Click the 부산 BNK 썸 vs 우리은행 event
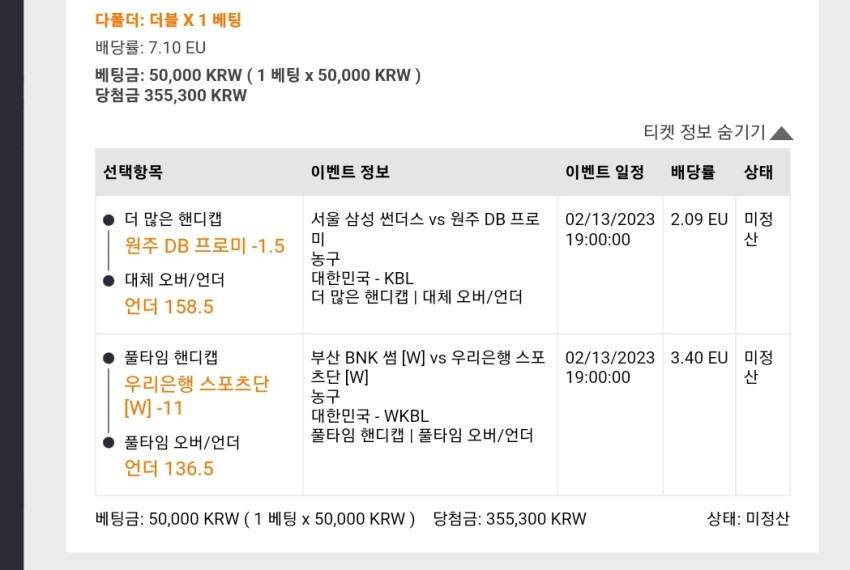This screenshot has height=570, width=850. [x=428, y=367]
